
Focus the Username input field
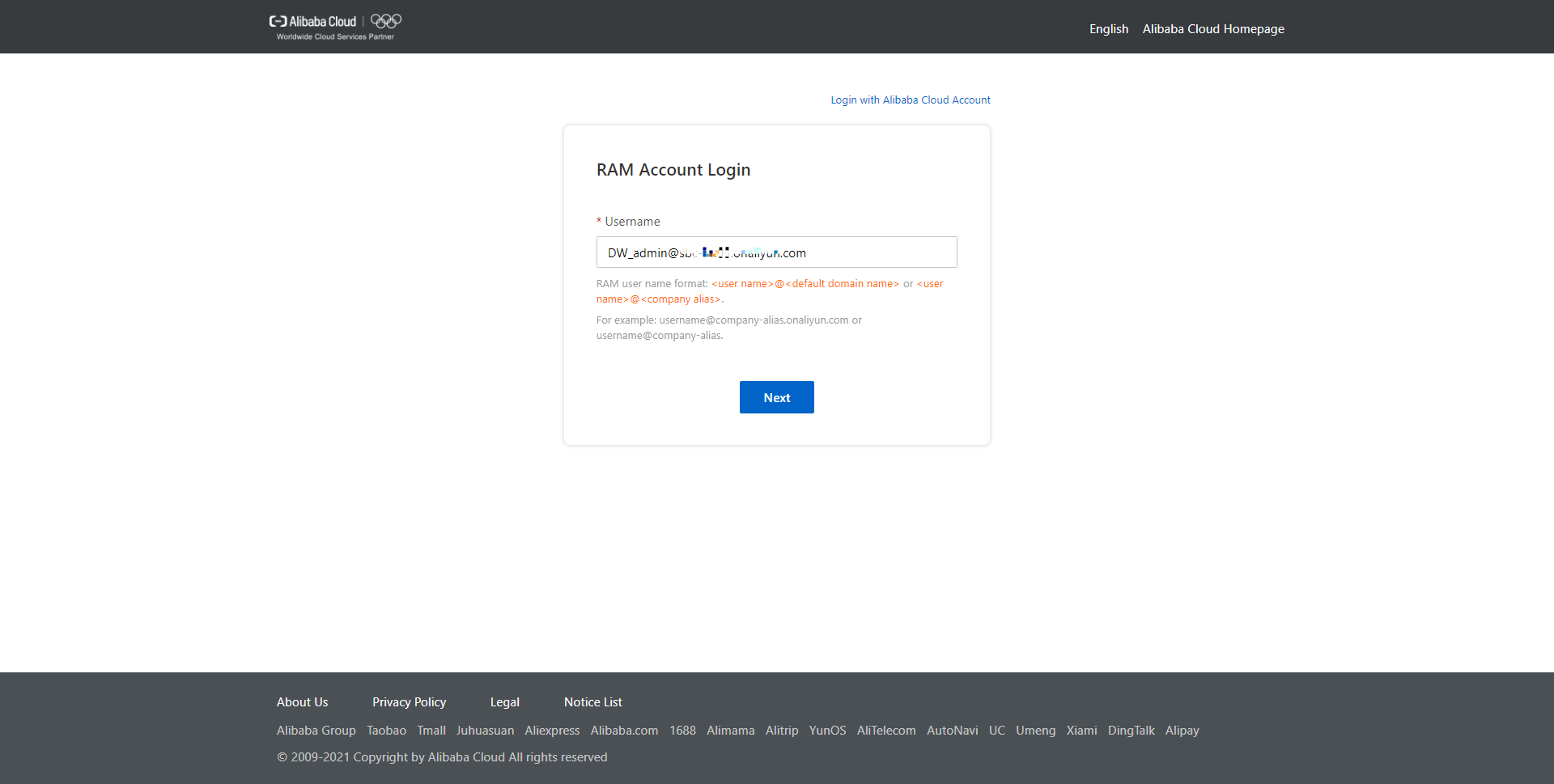coord(777,252)
